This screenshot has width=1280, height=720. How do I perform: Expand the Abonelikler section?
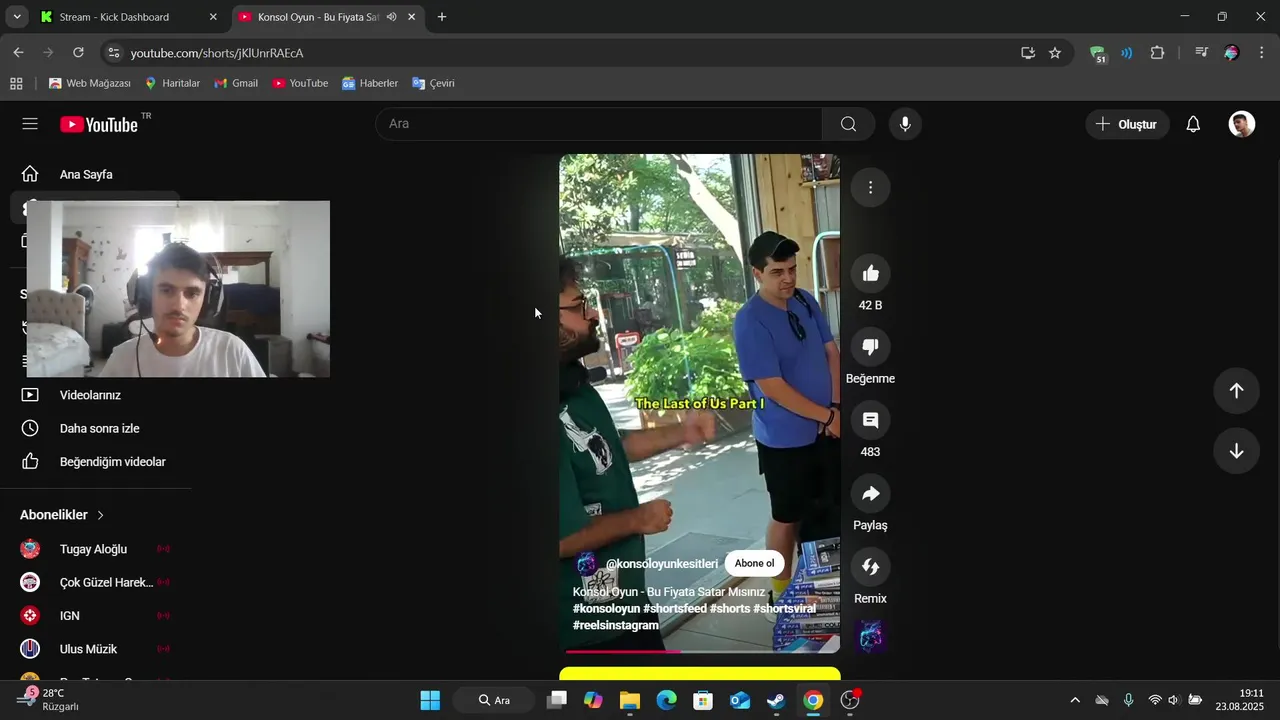pyautogui.click(x=62, y=515)
